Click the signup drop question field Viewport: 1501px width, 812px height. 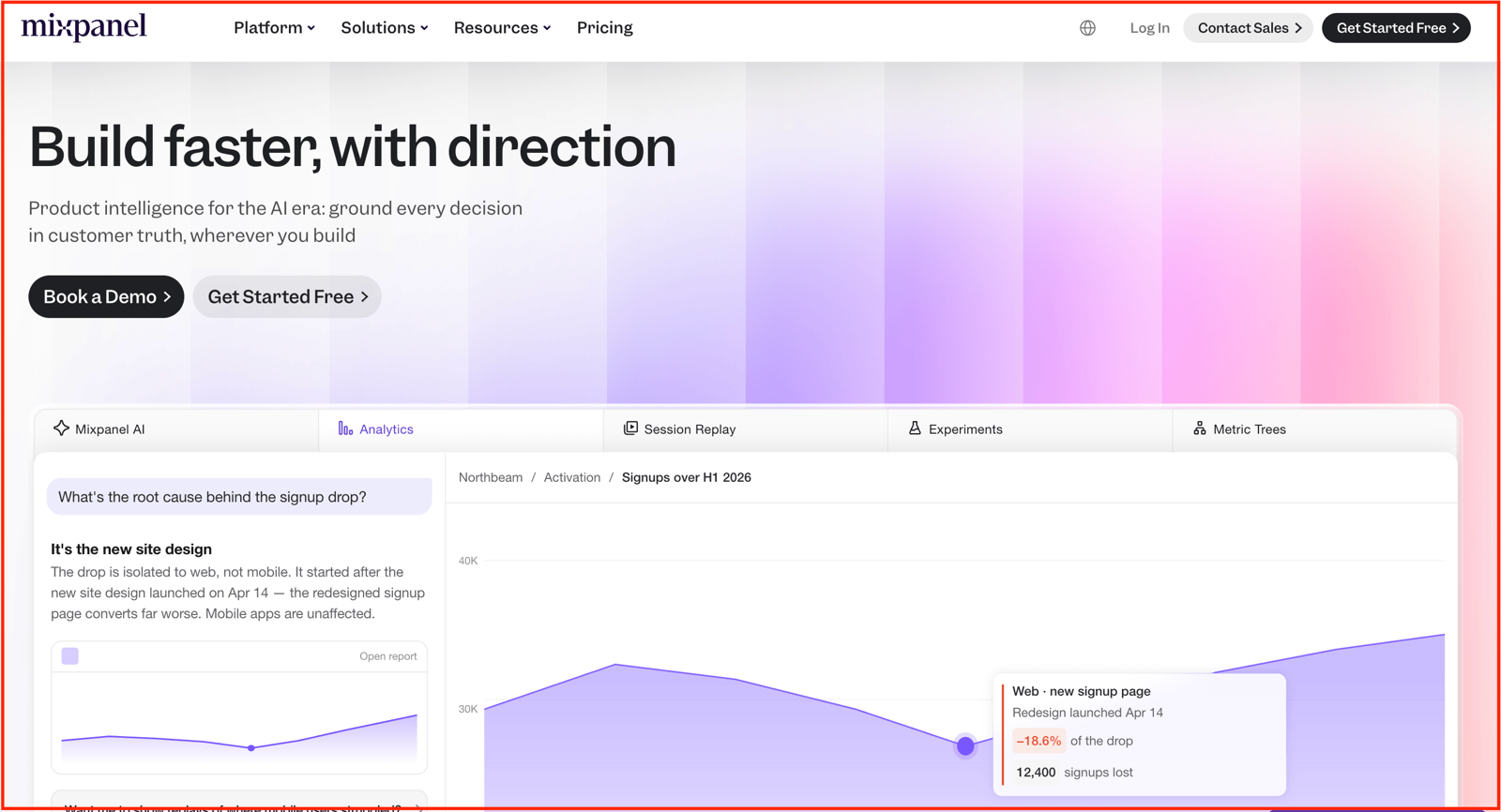click(239, 497)
